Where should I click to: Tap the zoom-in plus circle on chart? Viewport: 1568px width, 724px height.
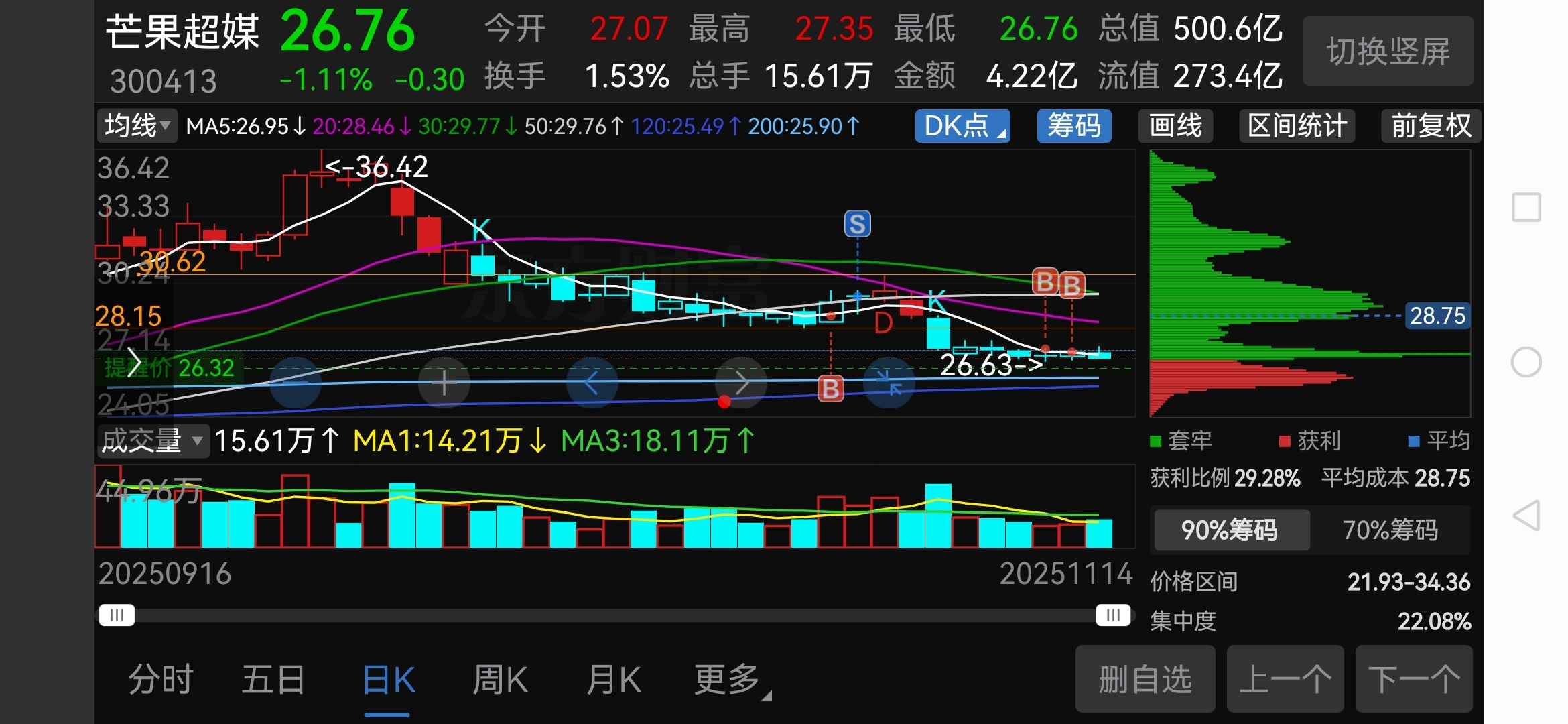(x=444, y=383)
